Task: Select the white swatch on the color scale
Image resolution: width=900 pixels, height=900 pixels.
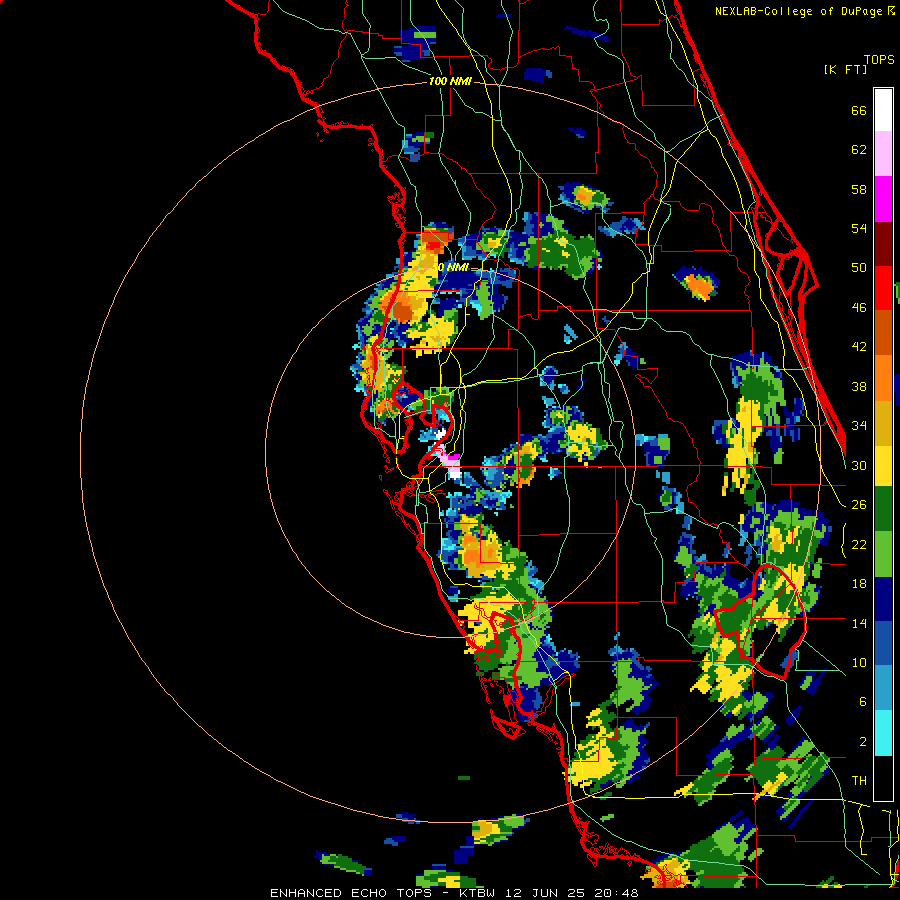Action: 883,110
